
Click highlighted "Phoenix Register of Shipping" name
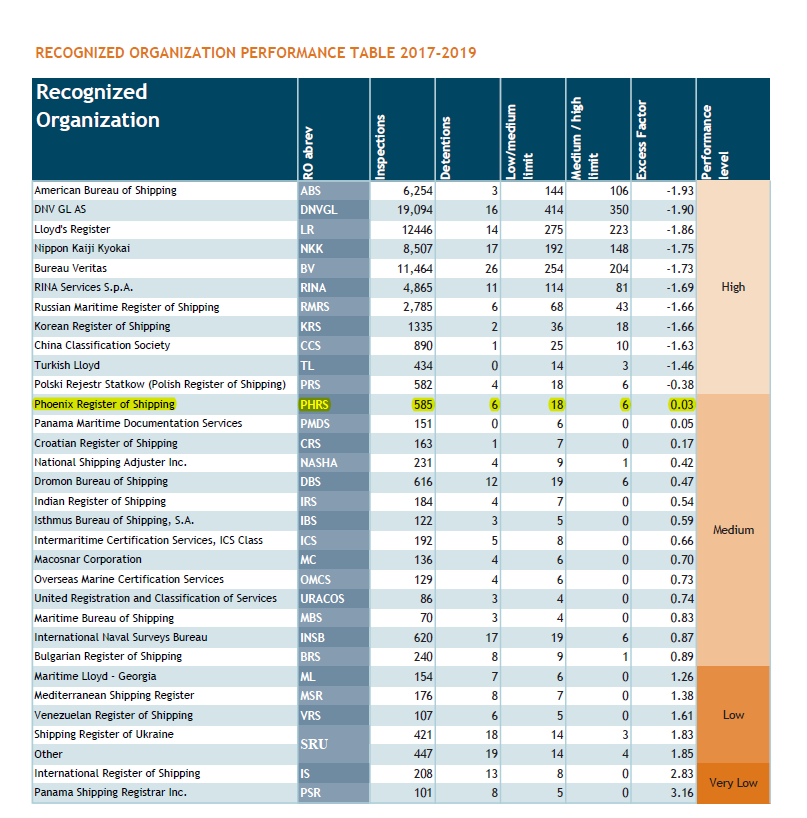(104, 404)
